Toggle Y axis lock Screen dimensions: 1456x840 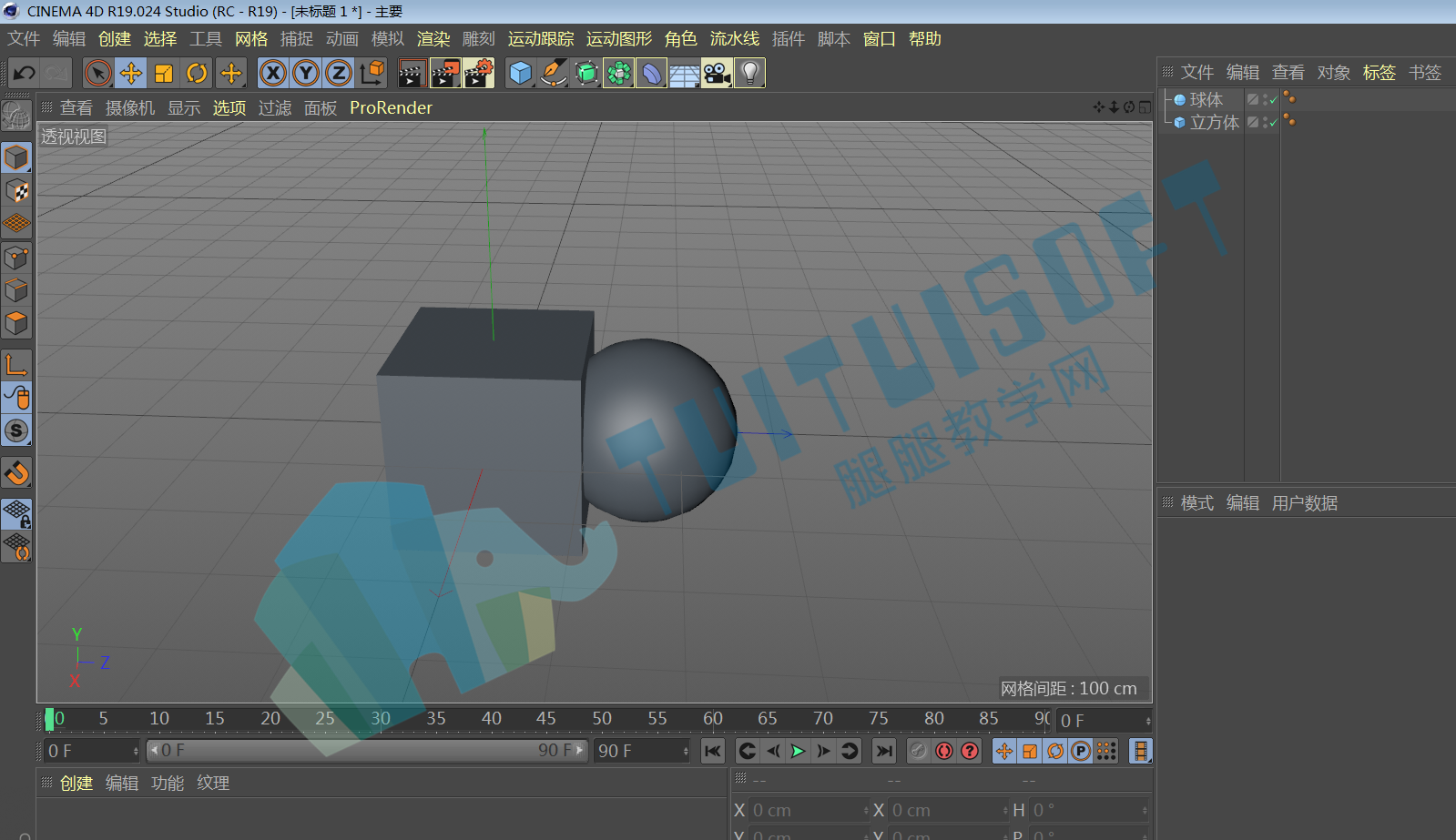306,73
